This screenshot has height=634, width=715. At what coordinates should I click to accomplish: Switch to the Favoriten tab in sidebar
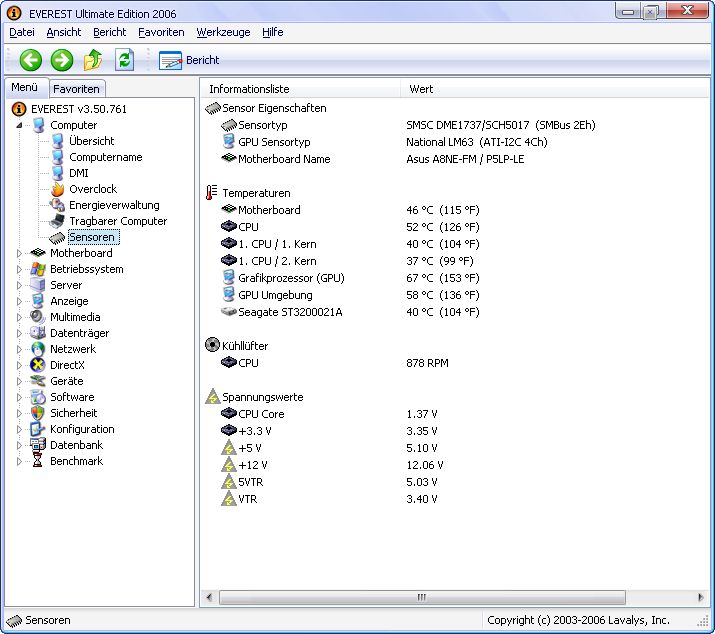click(x=77, y=89)
